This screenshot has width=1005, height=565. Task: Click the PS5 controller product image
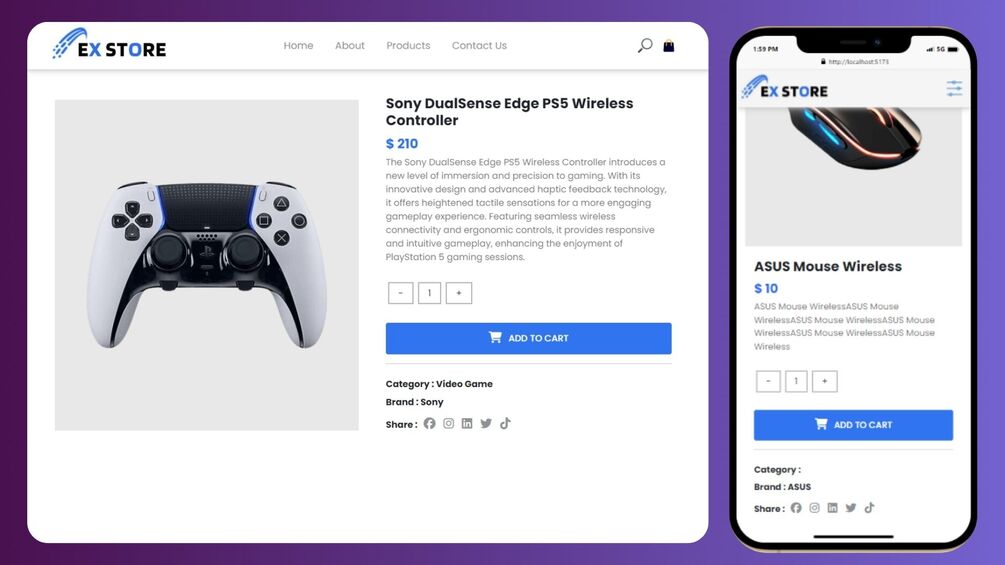[206, 265]
